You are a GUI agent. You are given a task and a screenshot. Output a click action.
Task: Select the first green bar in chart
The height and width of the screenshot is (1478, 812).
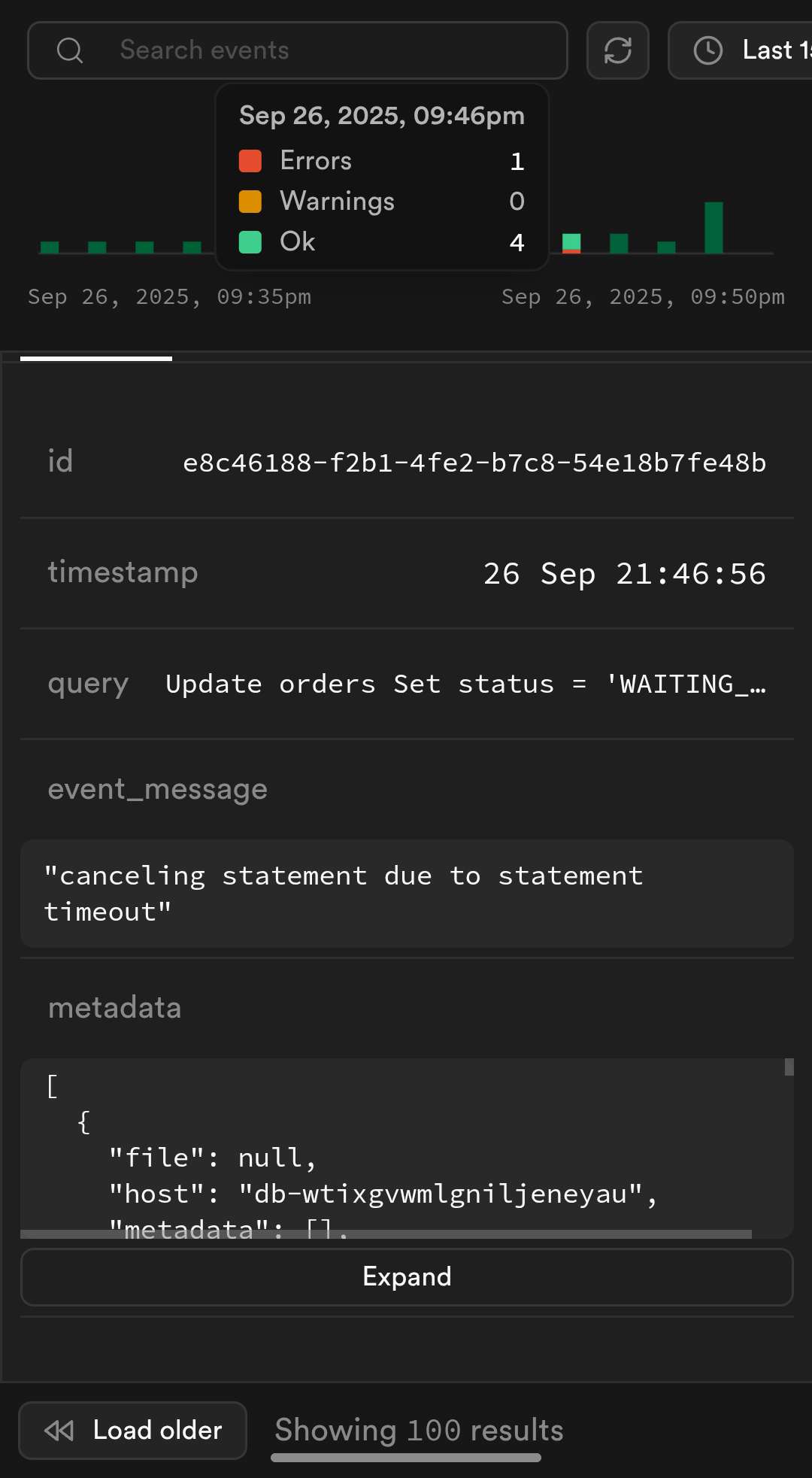tap(50, 247)
